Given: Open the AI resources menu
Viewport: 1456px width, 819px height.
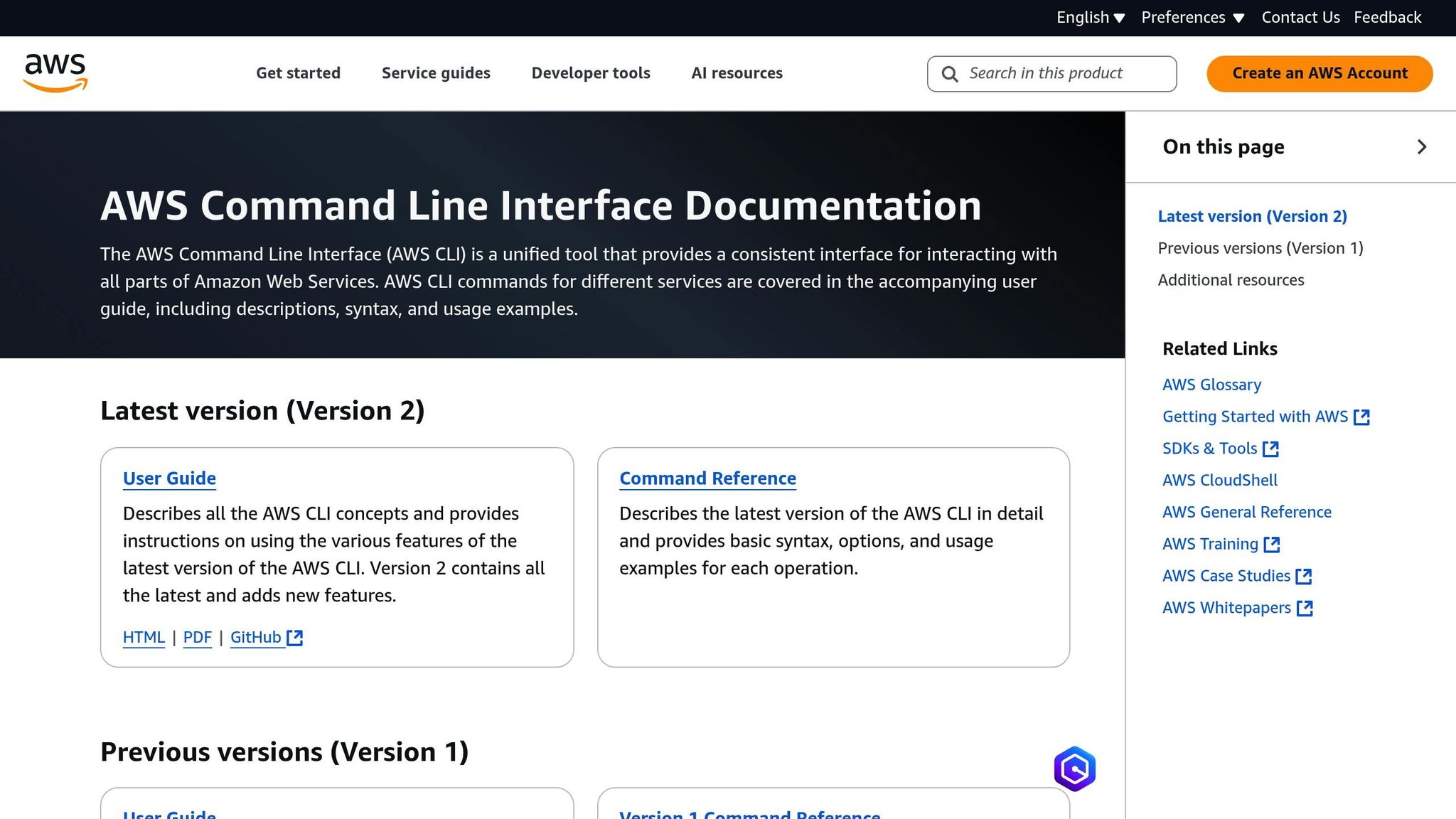Looking at the screenshot, I should (737, 73).
